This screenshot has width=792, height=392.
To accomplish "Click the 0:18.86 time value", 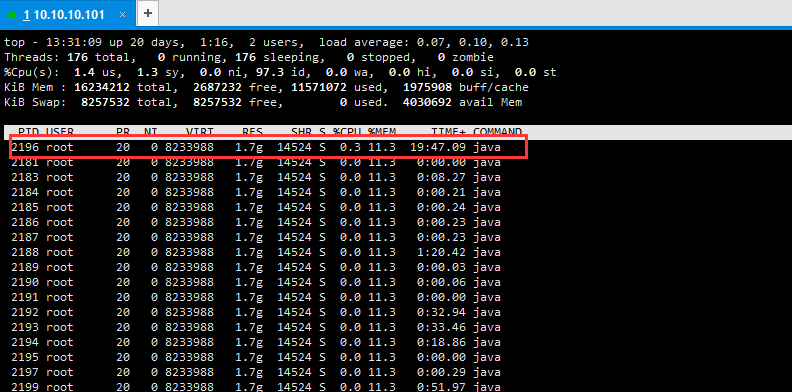I will point(442,342).
